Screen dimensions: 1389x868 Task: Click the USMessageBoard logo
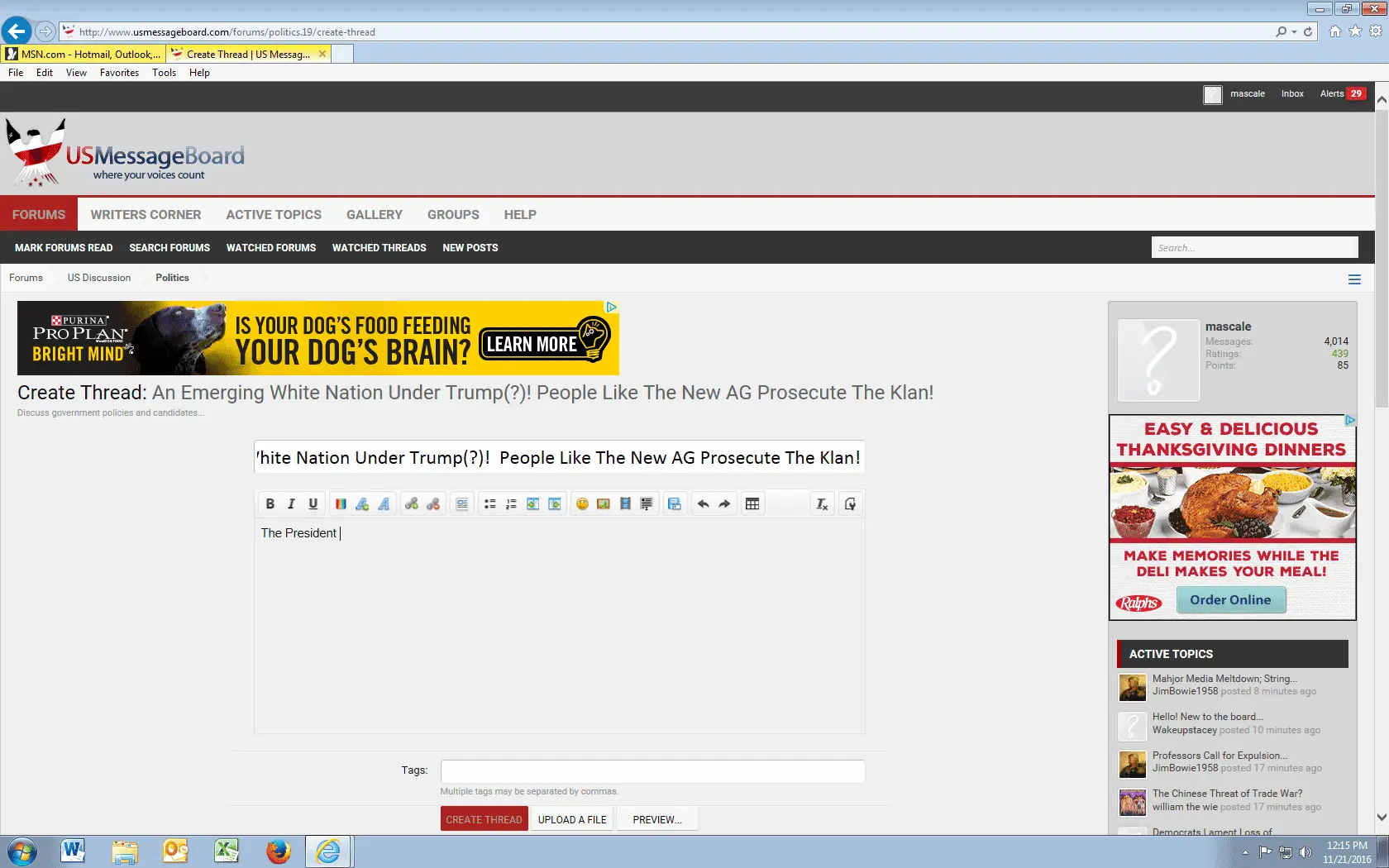pos(125,155)
